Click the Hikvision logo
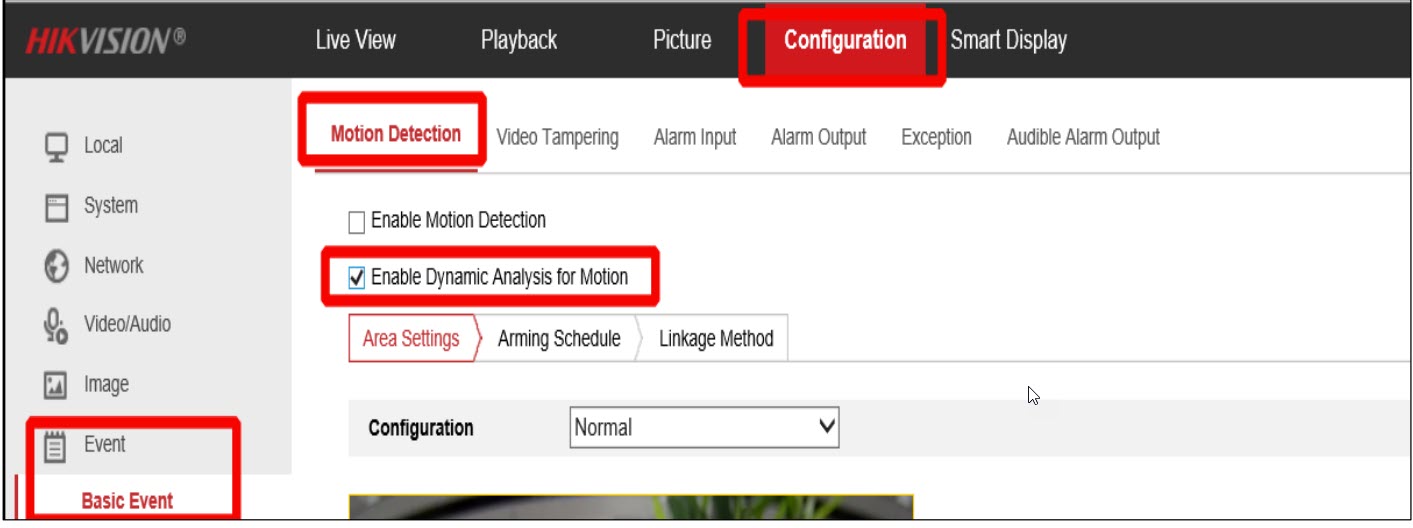 point(105,41)
